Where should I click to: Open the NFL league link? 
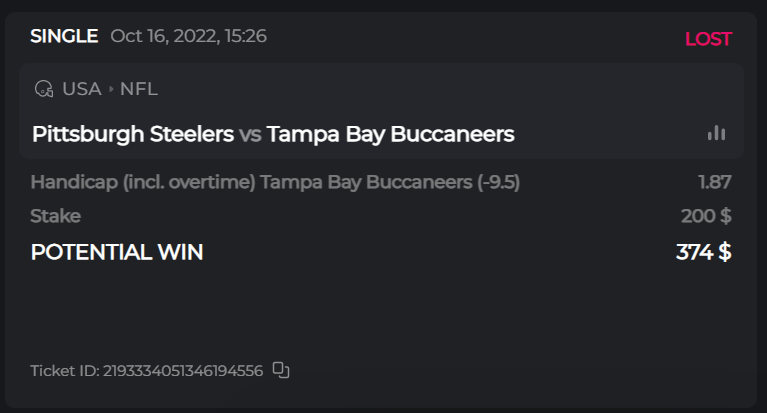coord(139,89)
